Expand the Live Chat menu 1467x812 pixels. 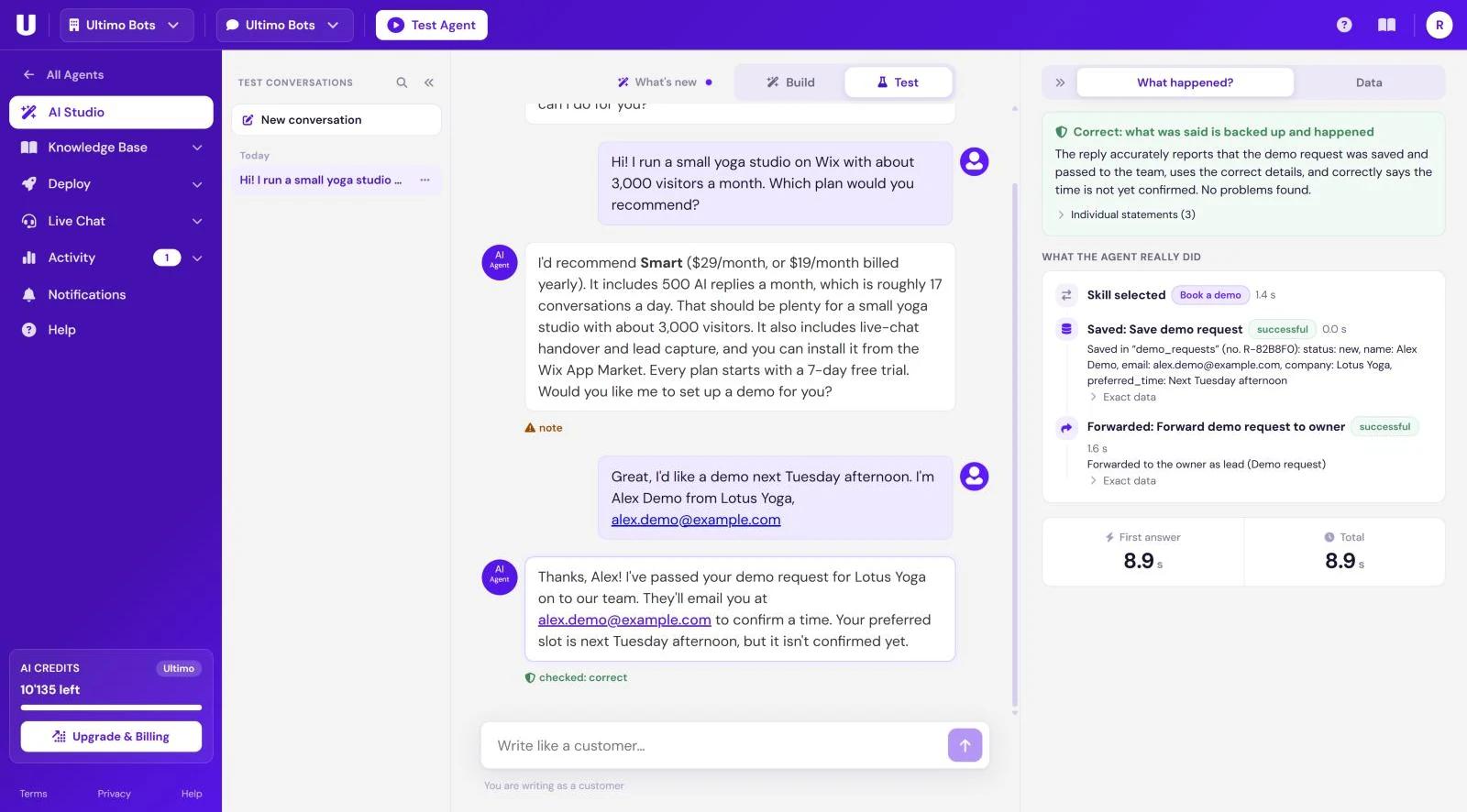pos(111,221)
